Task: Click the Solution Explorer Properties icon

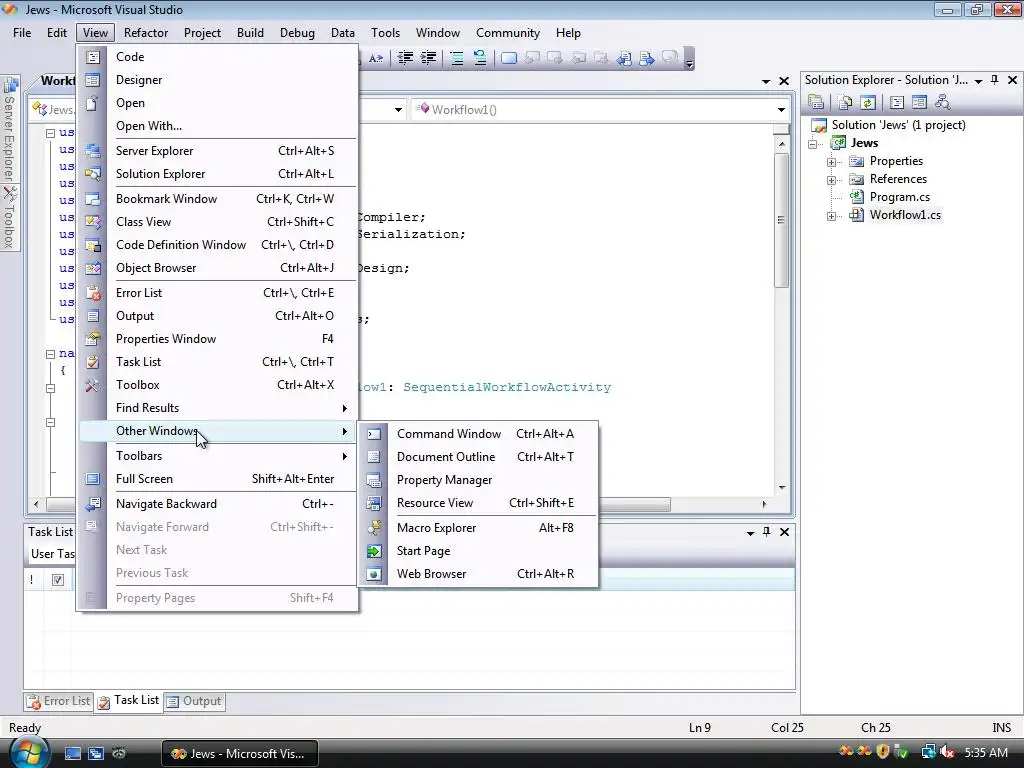Action: pos(816,102)
